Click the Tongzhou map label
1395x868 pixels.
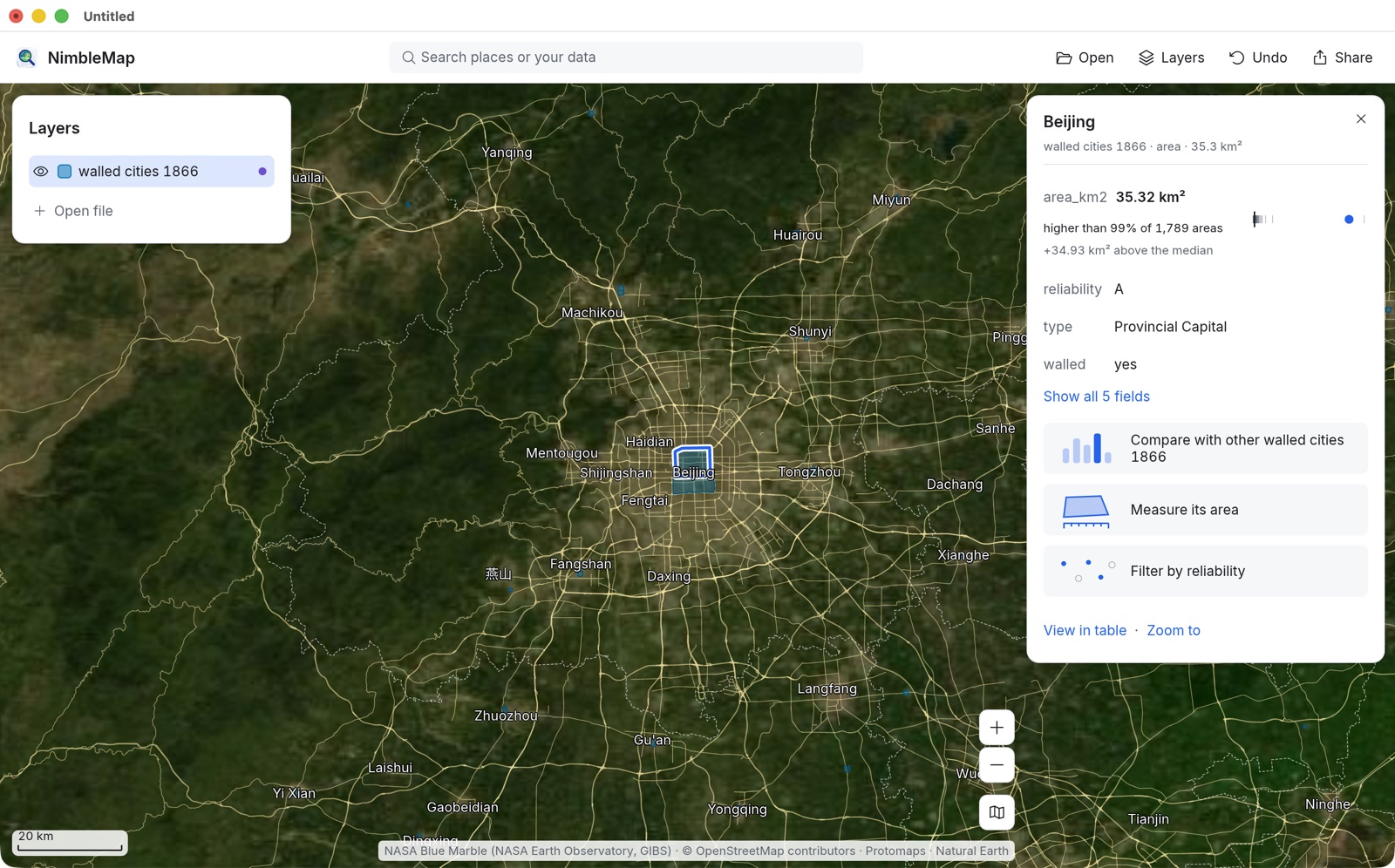(x=809, y=472)
